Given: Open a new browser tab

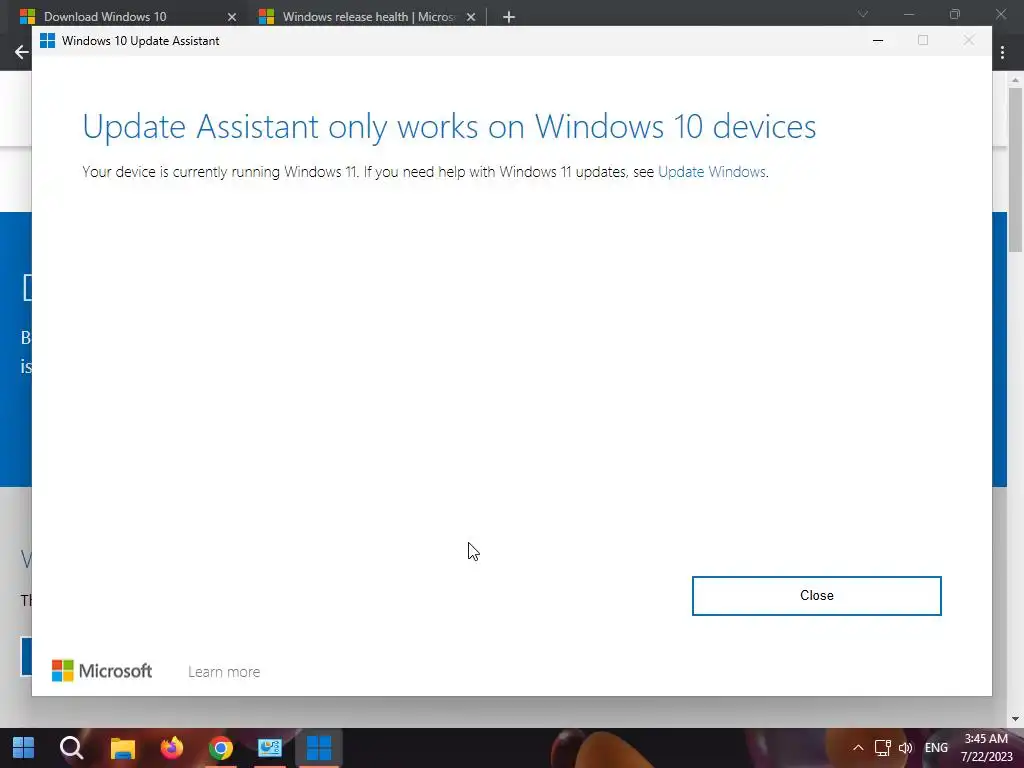Looking at the screenshot, I should (x=509, y=17).
